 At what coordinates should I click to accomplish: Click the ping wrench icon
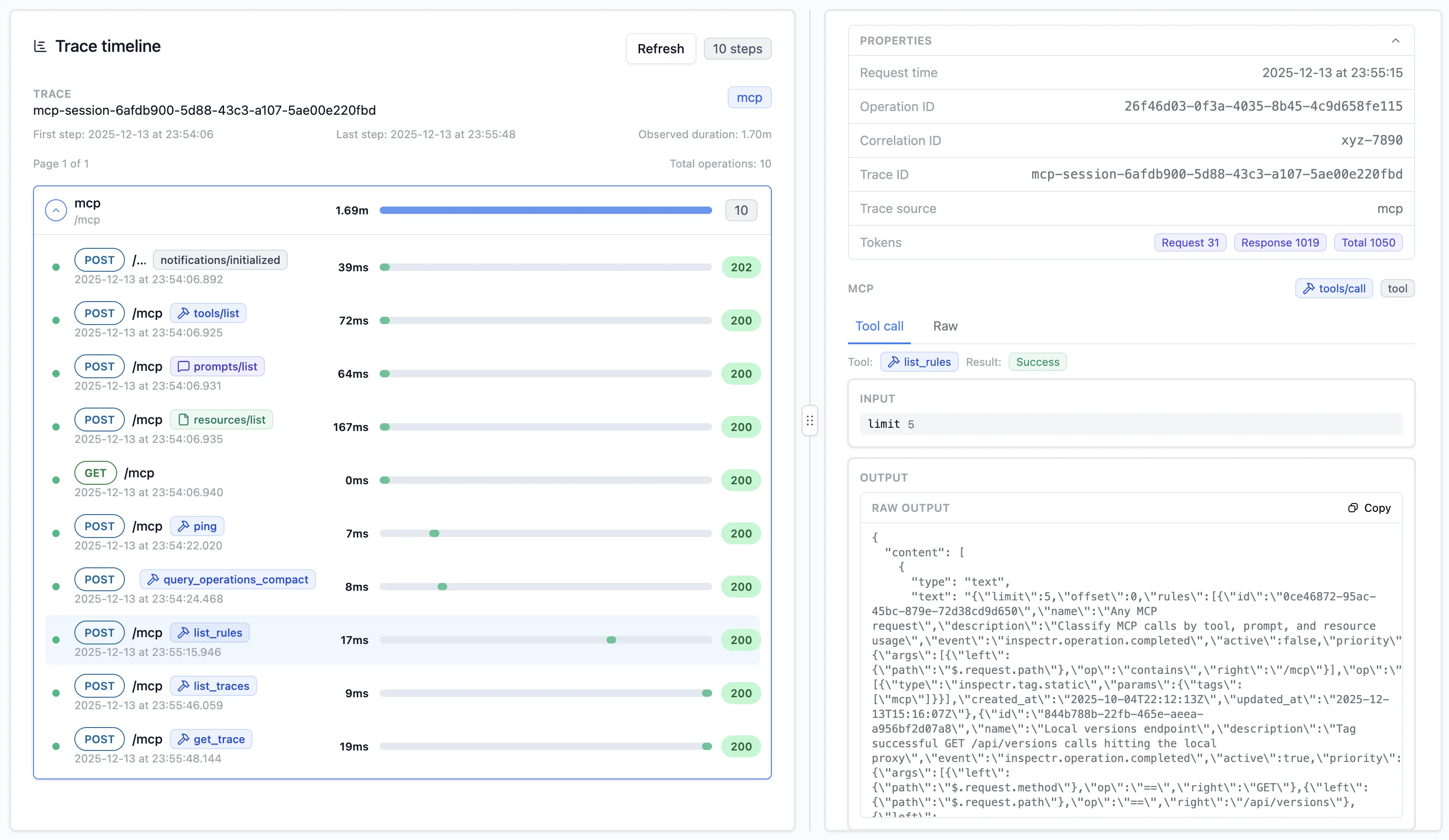(x=185, y=526)
